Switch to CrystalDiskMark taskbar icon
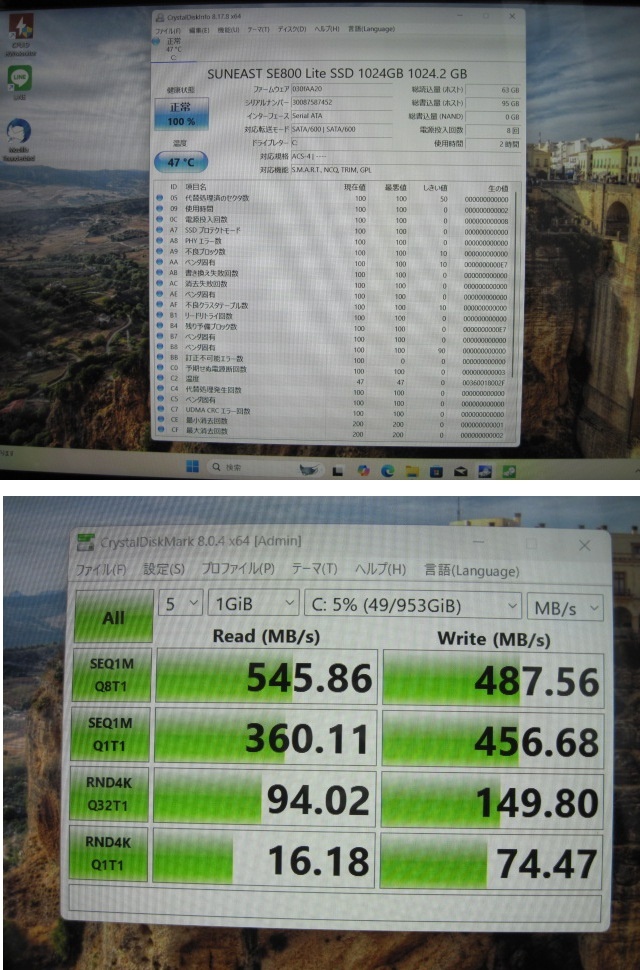This screenshot has height=970, width=640. [x=508, y=471]
